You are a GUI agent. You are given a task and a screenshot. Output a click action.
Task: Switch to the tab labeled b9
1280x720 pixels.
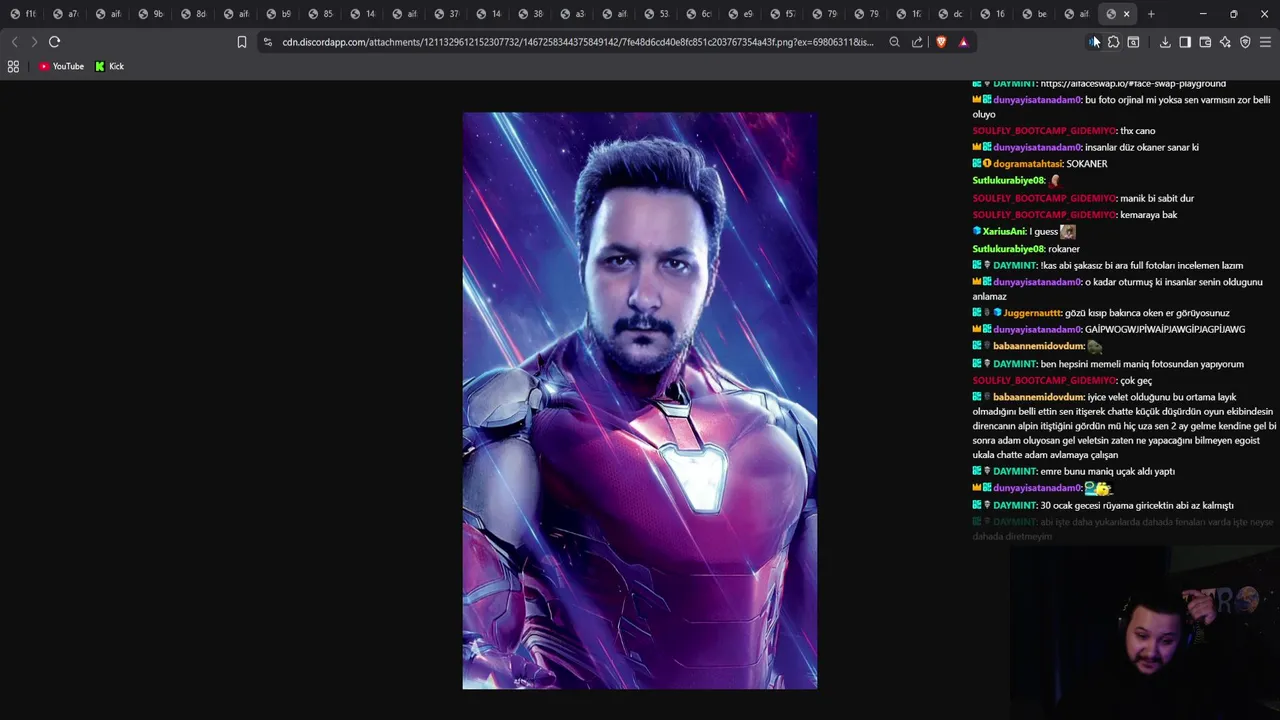coord(278,14)
